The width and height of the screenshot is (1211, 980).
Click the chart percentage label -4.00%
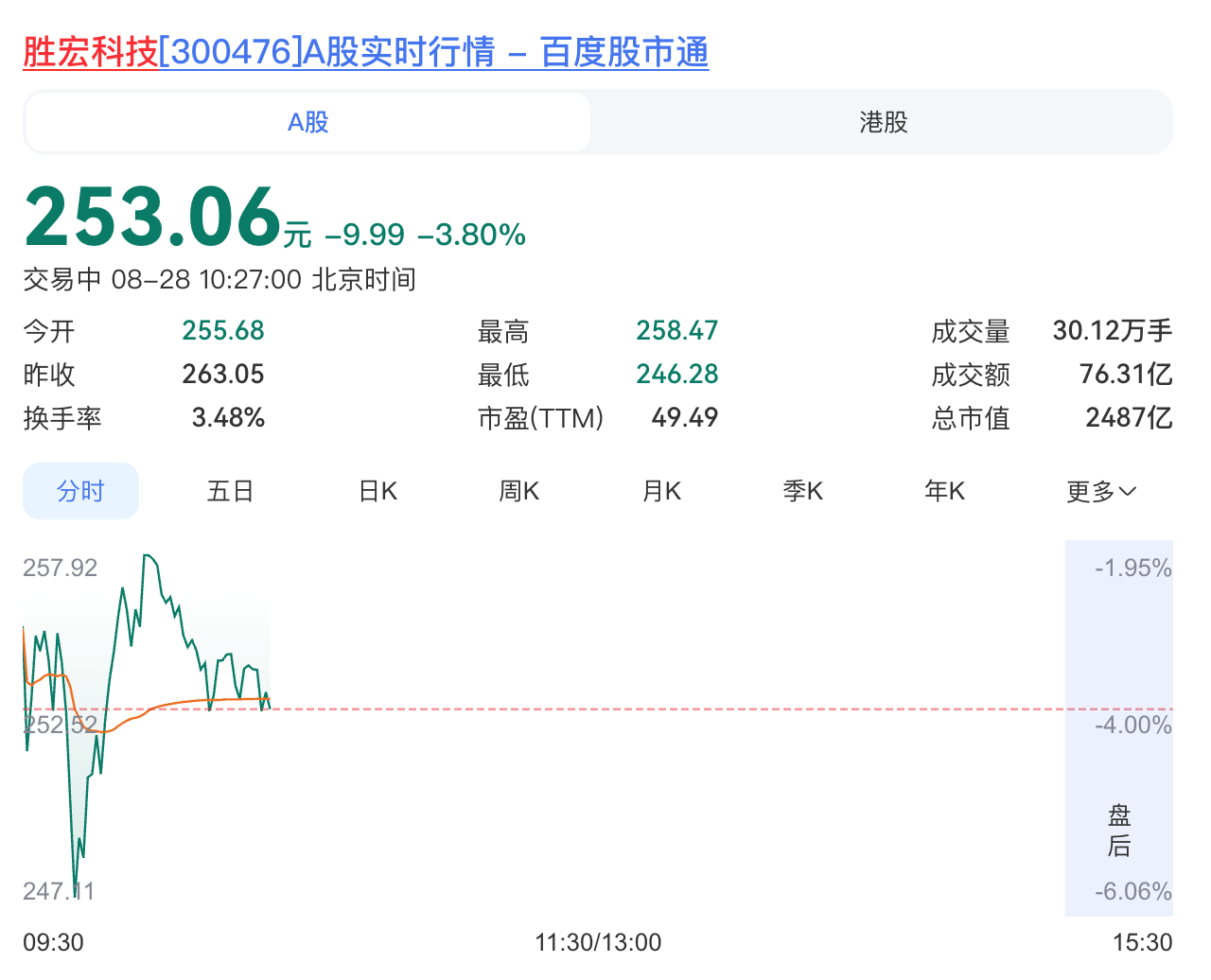1133,725
